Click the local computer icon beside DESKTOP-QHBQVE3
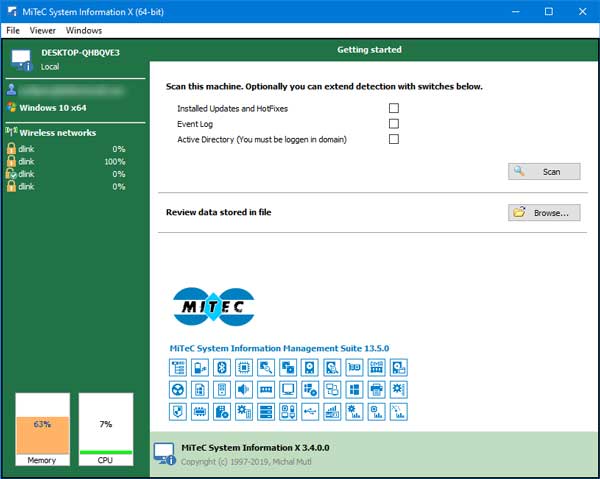The width and height of the screenshot is (600, 479). 21,60
